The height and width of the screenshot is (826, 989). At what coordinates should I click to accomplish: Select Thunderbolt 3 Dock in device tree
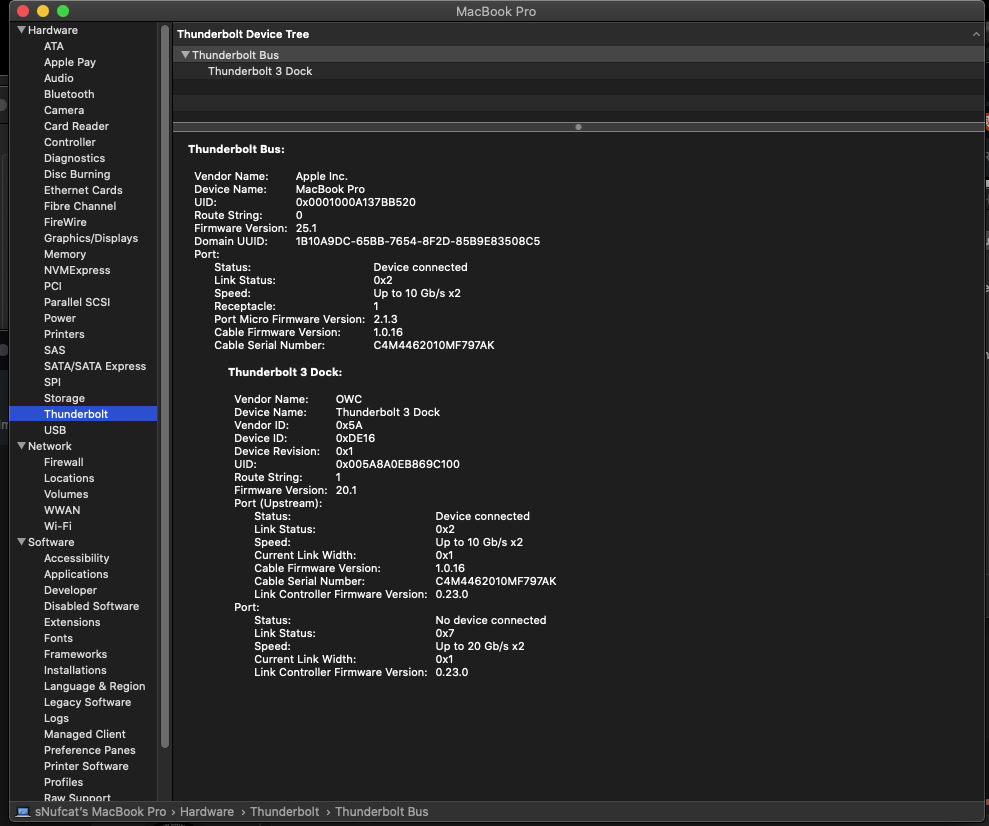(x=260, y=71)
